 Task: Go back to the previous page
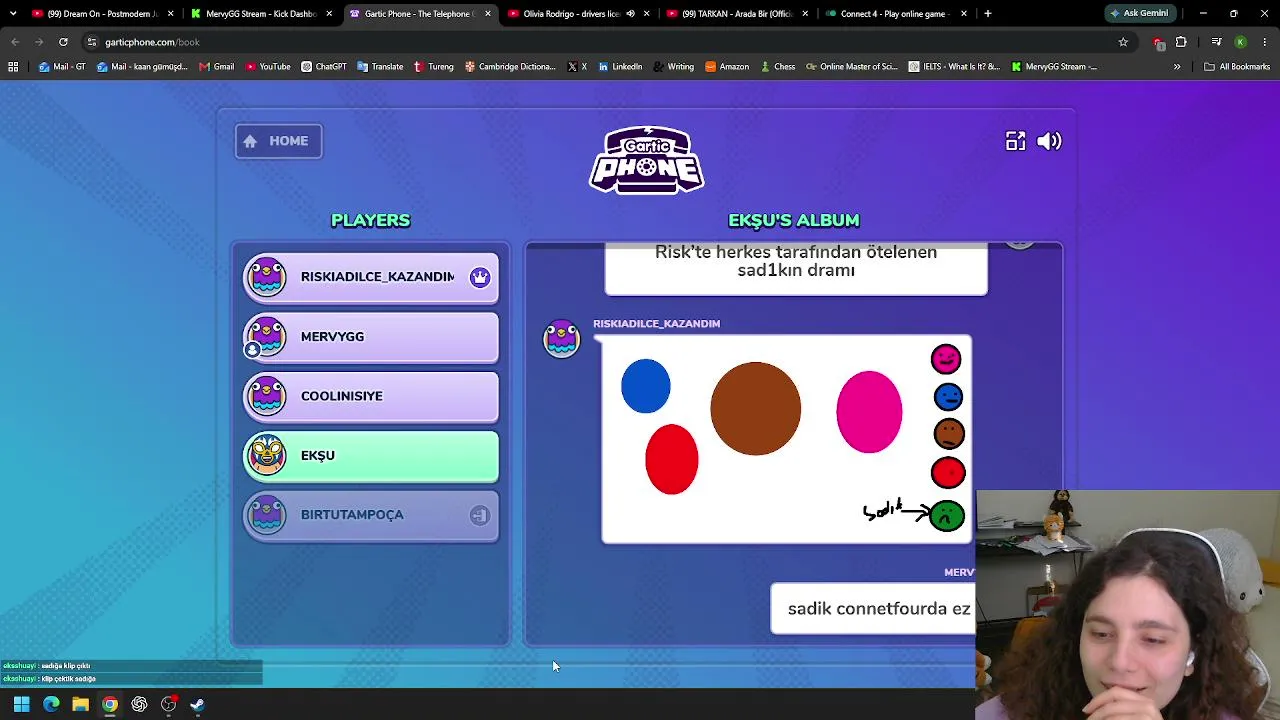click(15, 42)
